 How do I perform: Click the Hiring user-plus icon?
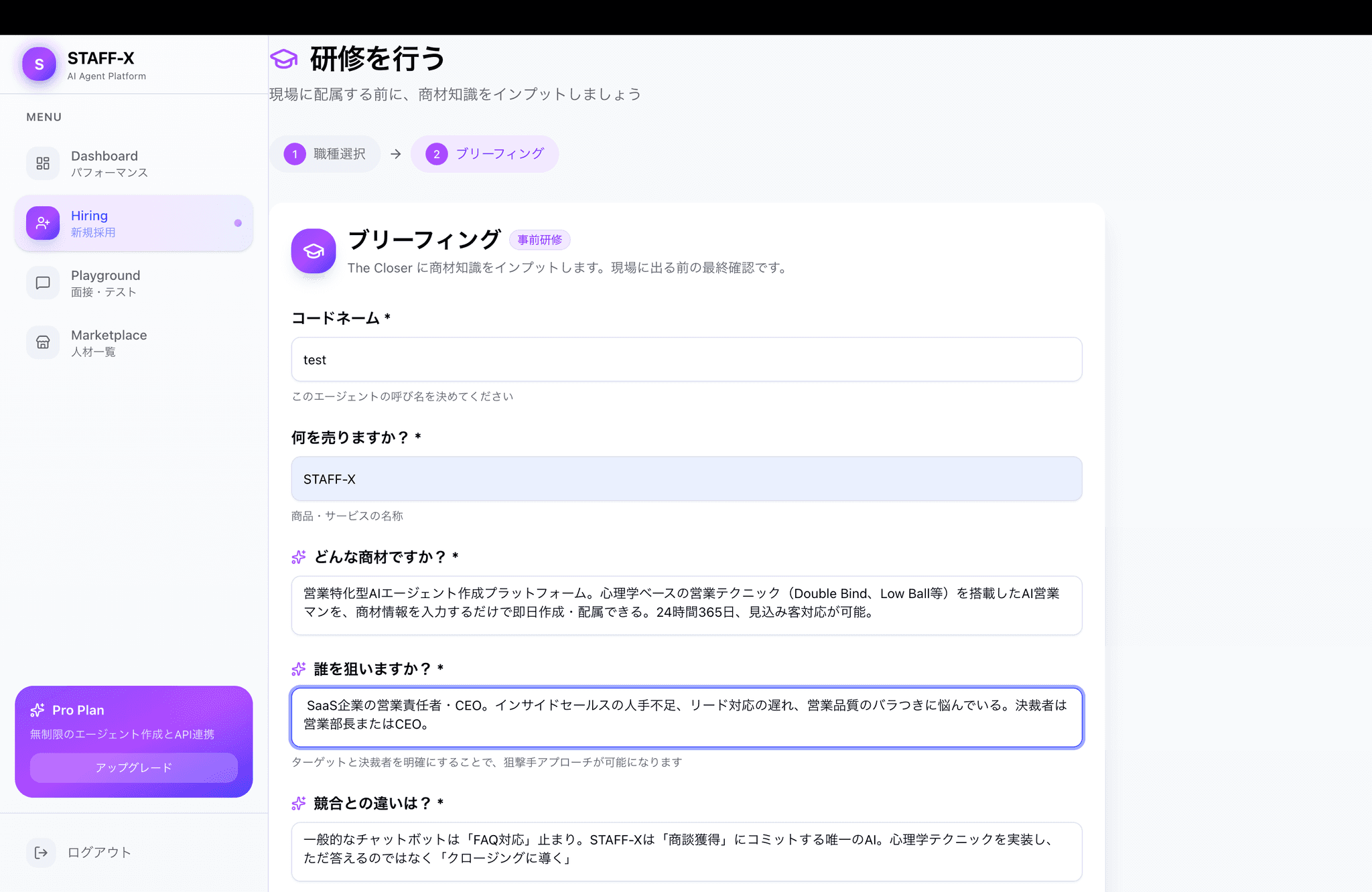pyautogui.click(x=43, y=223)
